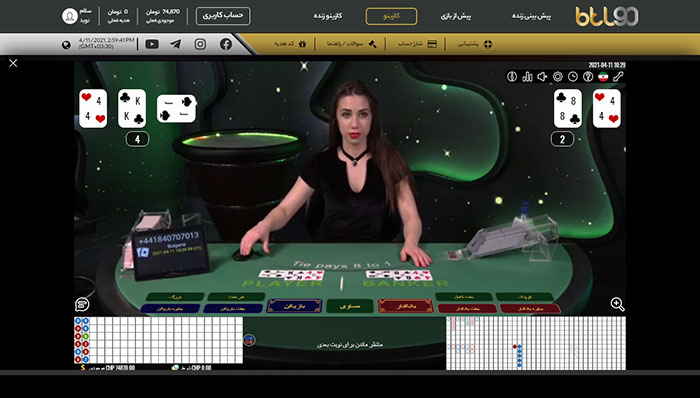Viewport: 700px width, 398px height.
Task: Open the کازینو زنده menu item
Action: [x=328, y=17]
